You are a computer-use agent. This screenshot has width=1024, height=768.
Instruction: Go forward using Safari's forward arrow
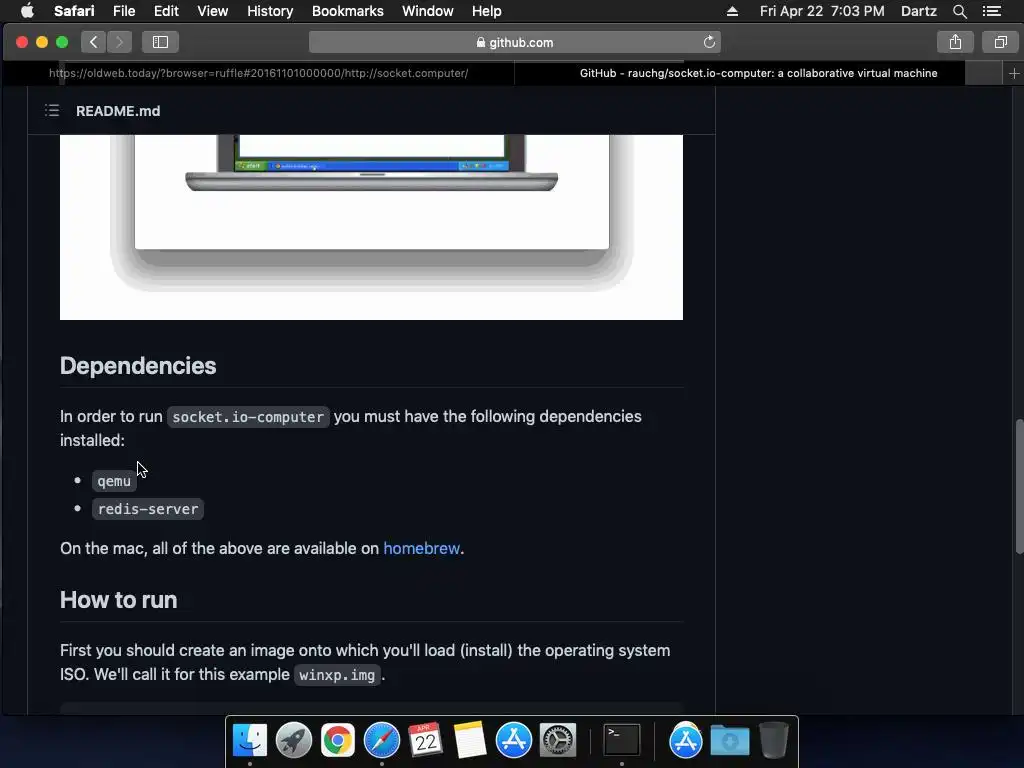120,42
